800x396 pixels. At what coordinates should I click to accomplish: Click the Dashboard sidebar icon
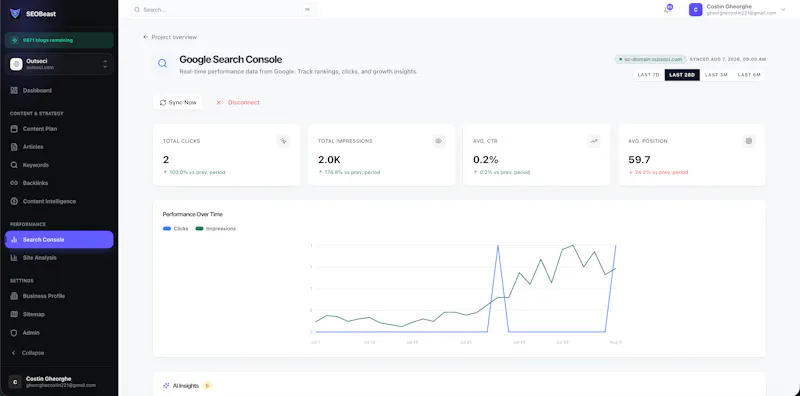click(14, 90)
